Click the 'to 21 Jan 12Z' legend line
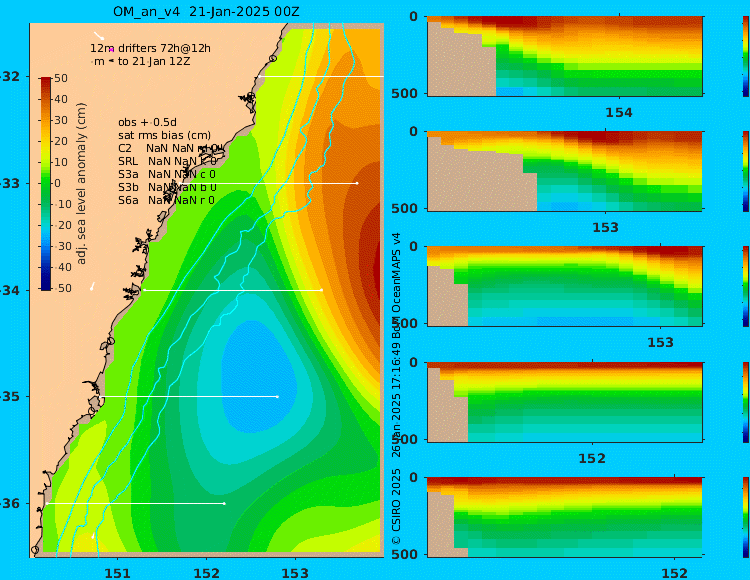Screen dimensions: 750x580 [x=154, y=61]
